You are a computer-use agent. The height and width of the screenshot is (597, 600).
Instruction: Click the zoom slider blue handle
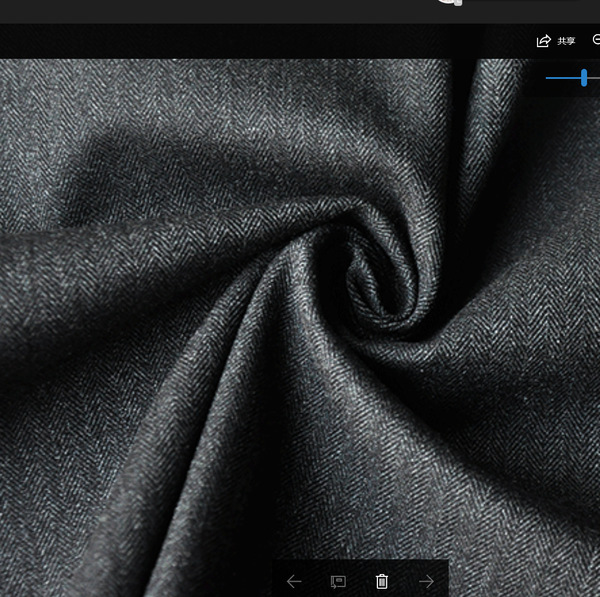(584, 78)
